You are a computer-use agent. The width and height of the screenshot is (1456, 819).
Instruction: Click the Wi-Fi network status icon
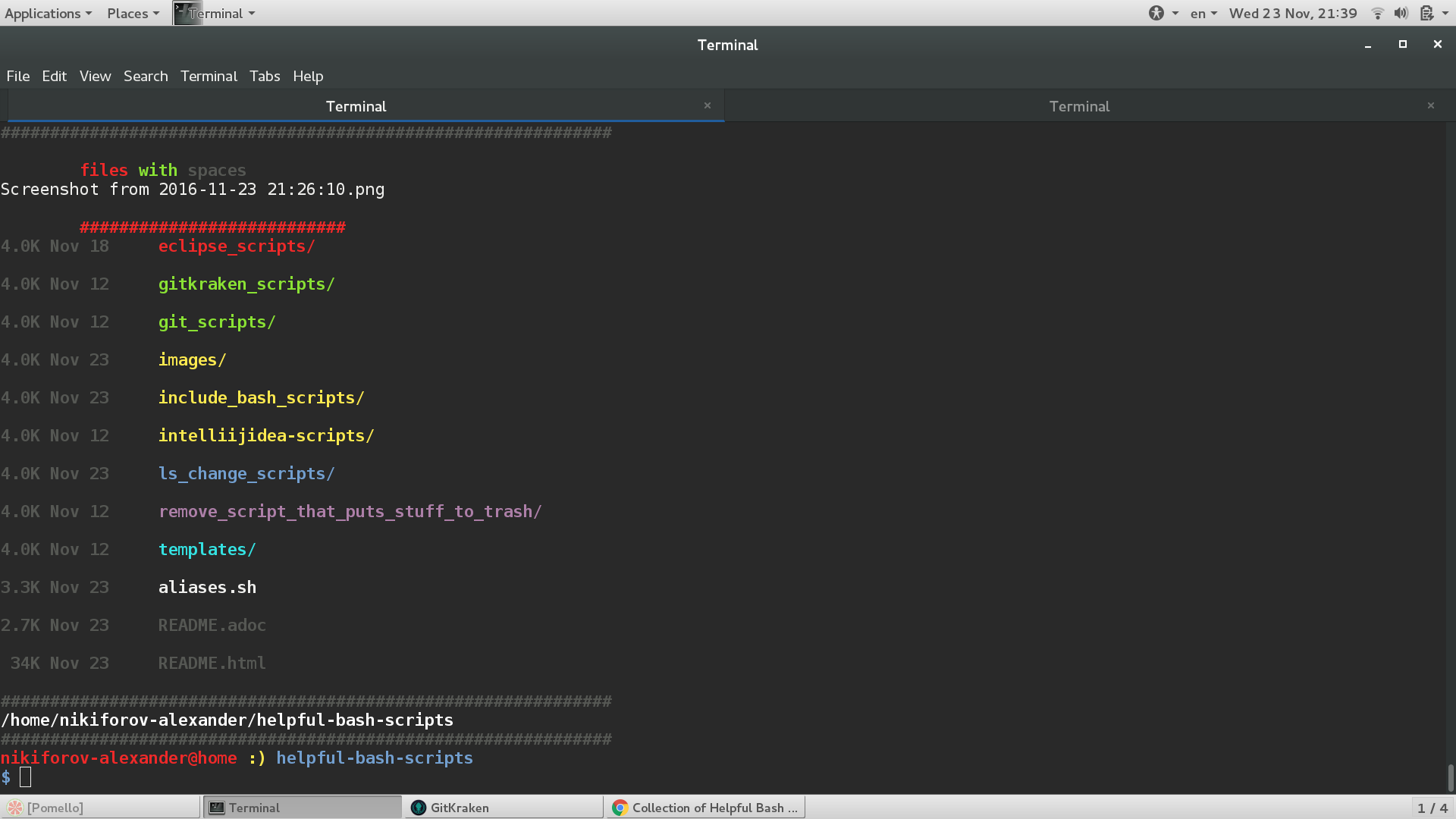1377,13
